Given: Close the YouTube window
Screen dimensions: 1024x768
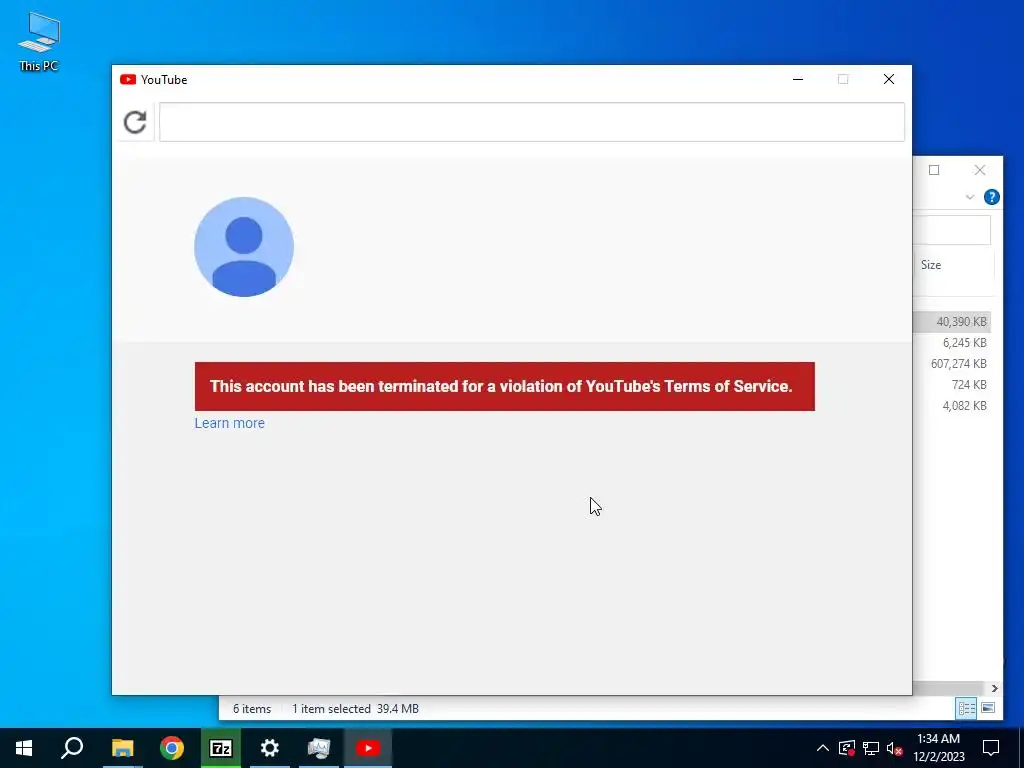Looking at the screenshot, I should (889, 80).
